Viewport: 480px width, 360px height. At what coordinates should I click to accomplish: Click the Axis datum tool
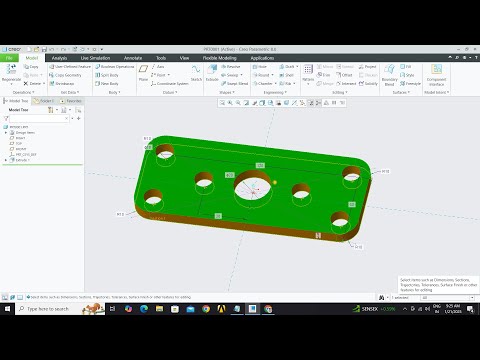[157, 67]
